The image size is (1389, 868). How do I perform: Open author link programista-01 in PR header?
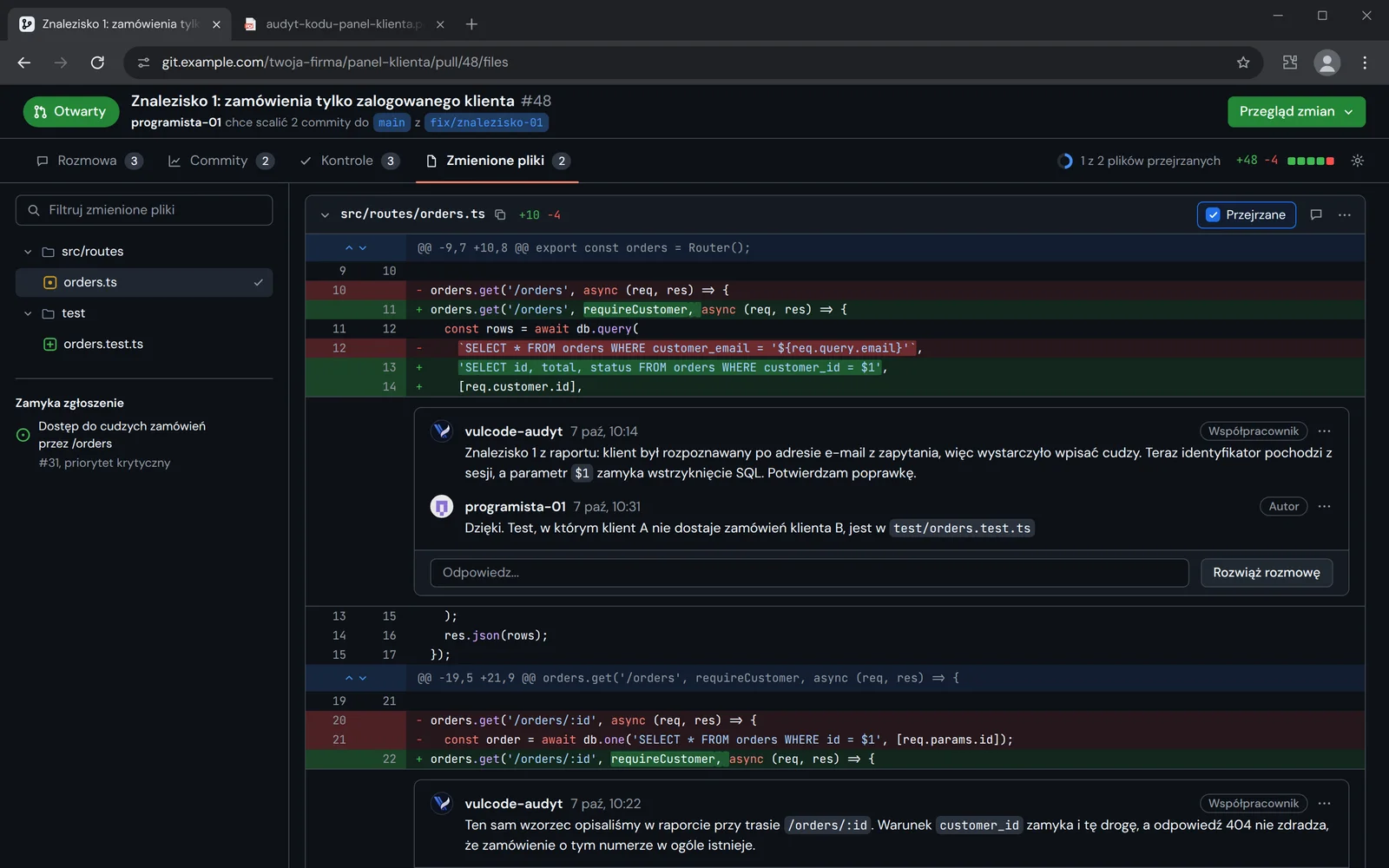coord(176,122)
